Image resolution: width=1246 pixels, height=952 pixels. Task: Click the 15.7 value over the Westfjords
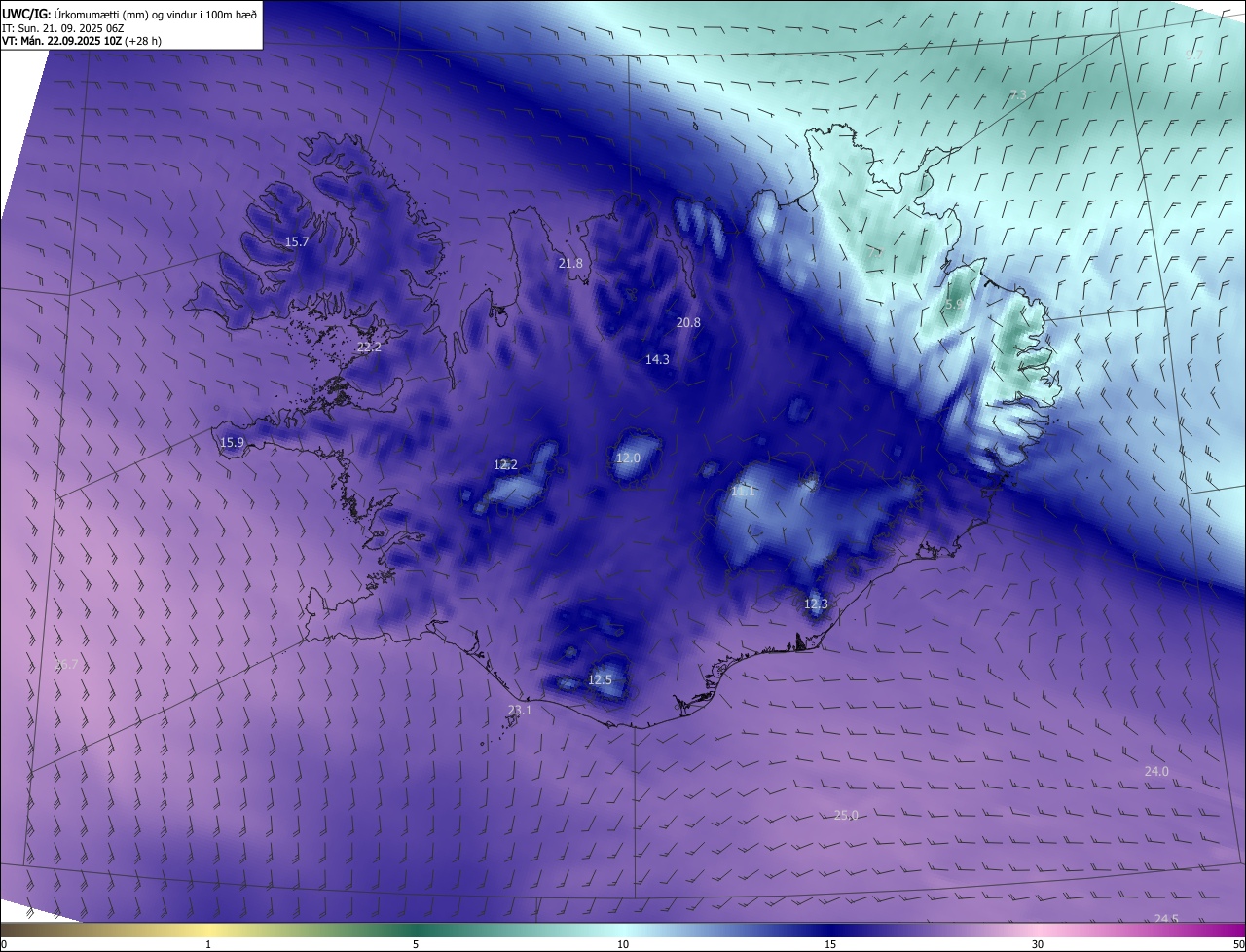pyautogui.click(x=297, y=241)
